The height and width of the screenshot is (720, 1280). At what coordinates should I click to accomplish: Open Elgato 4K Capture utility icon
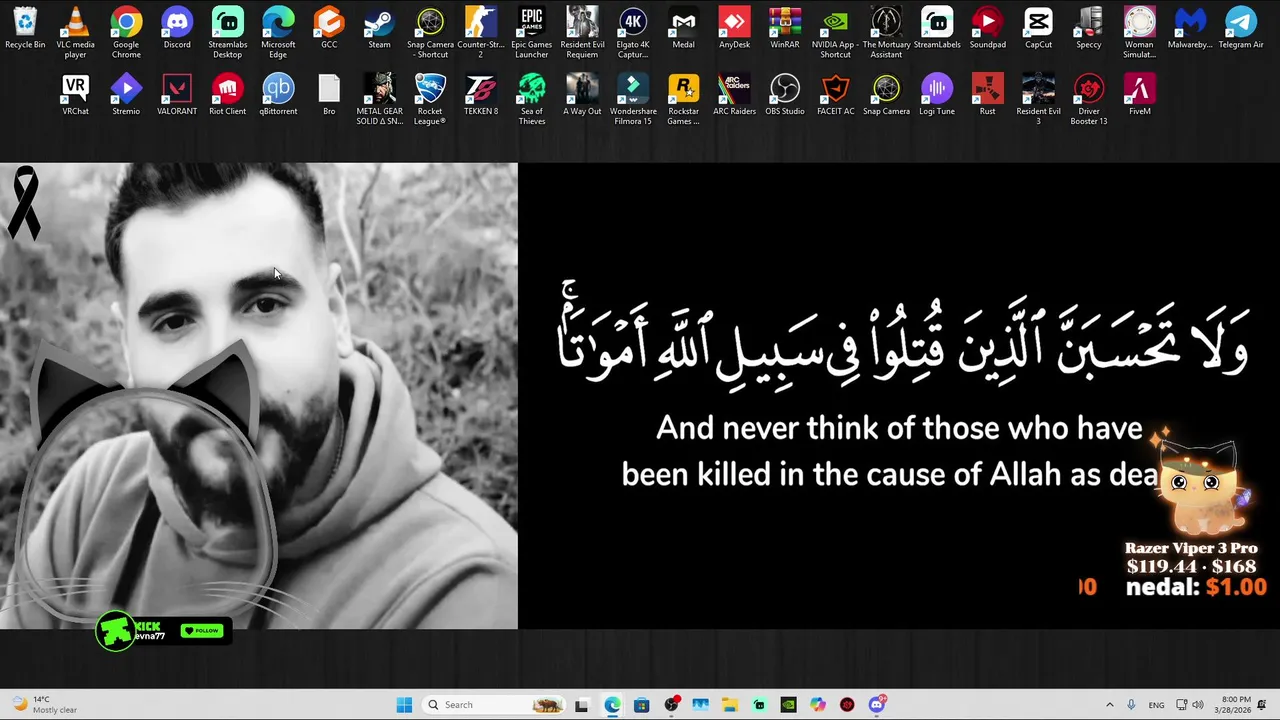tap(633, 32)
